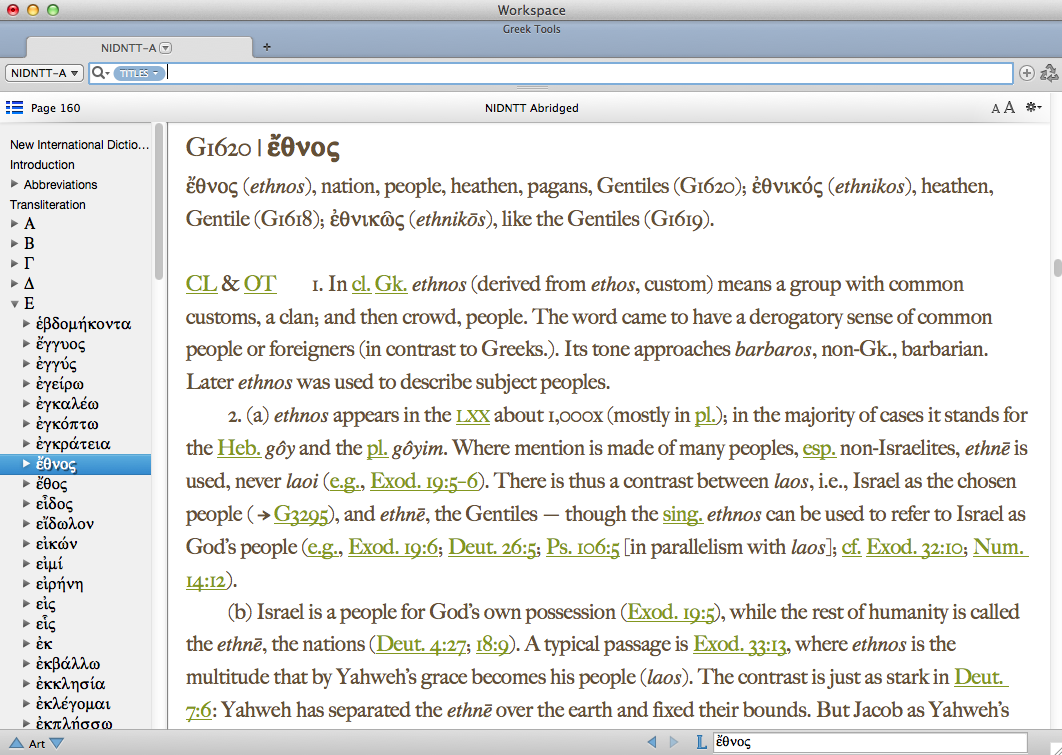This screenshot has height=755, width=1062.
Task: Select New International Dictionary title in sidebar
Action: click(79, 145)
